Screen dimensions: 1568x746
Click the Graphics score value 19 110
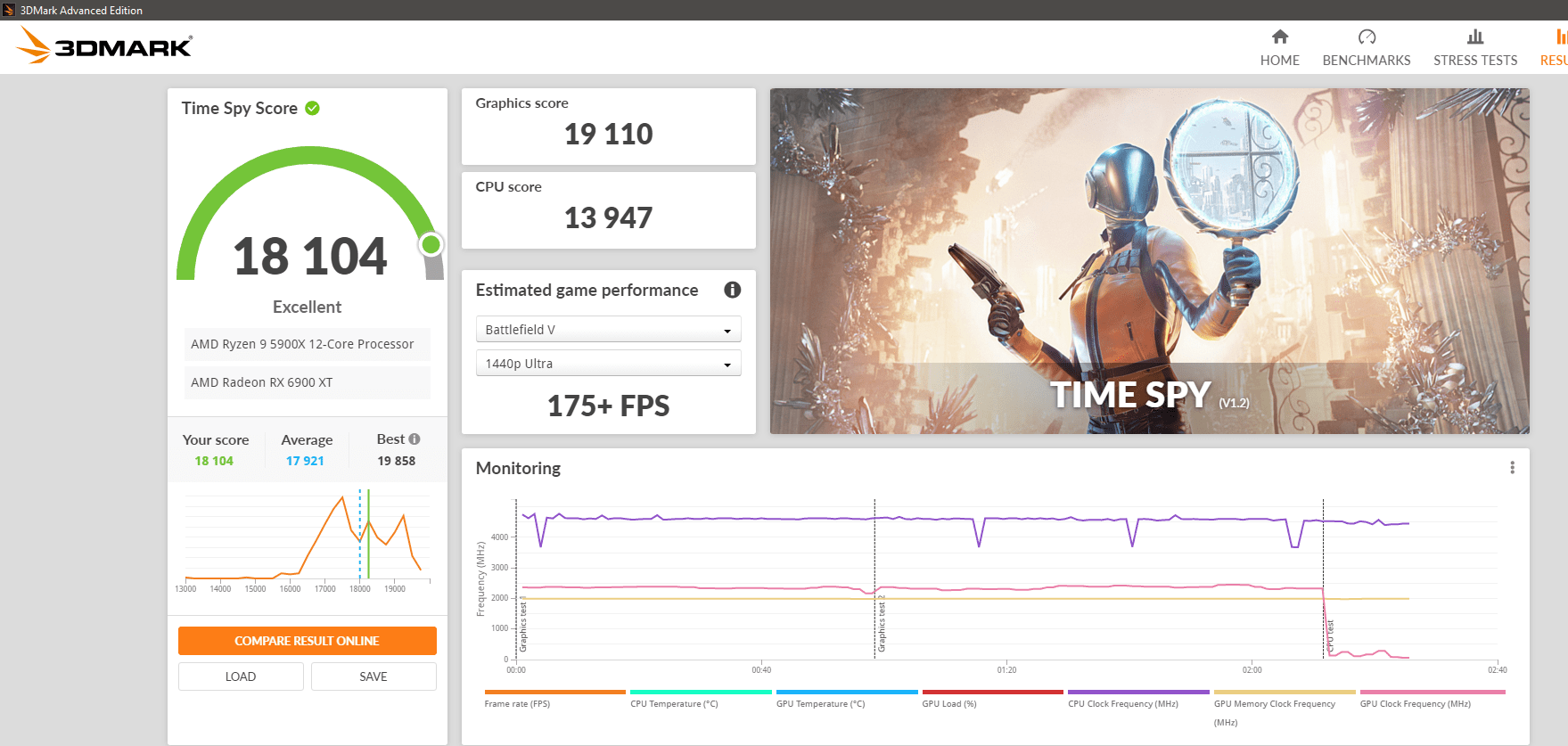(x=608, y=134)
